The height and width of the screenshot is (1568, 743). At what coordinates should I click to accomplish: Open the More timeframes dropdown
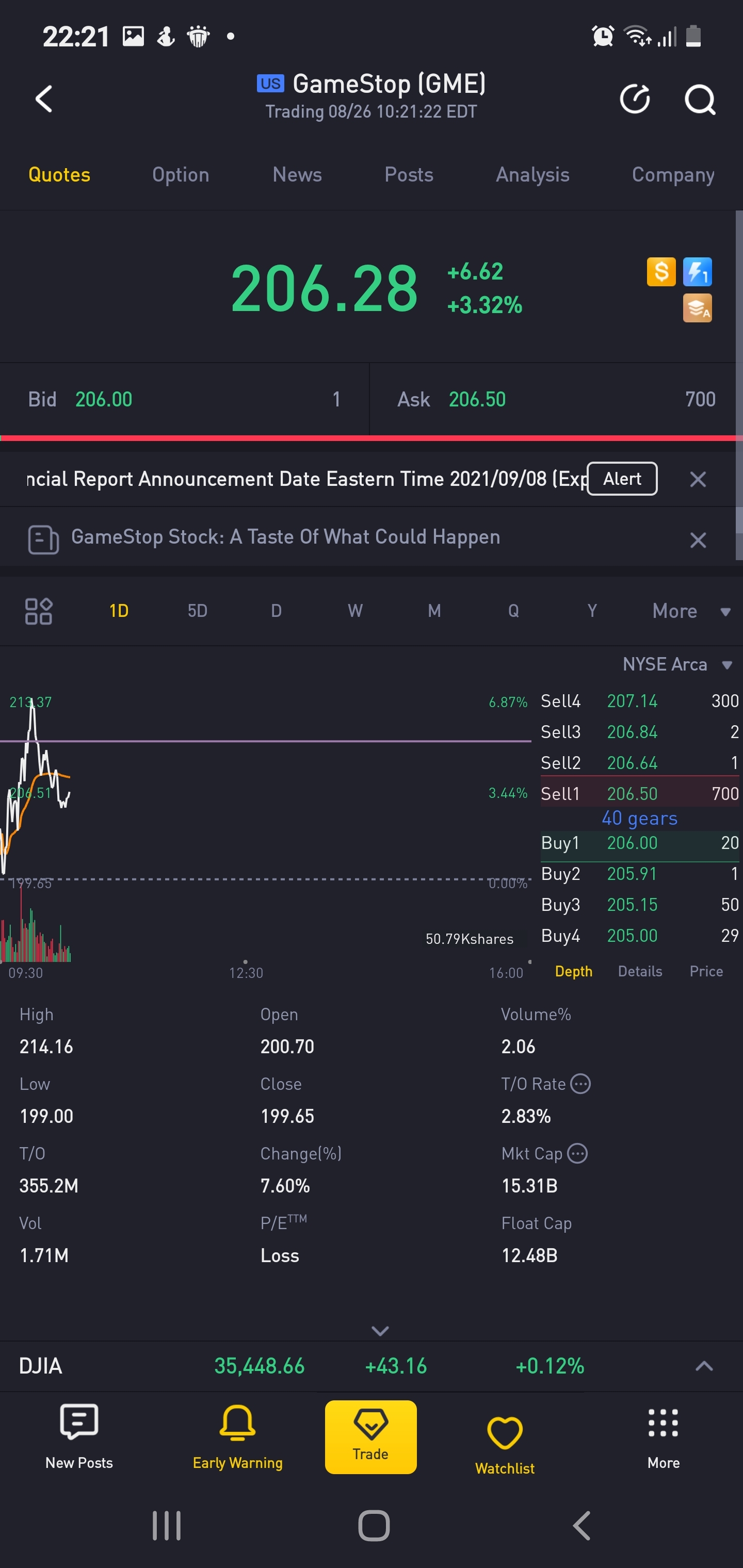pyautogui.click(x=690, y=611)
